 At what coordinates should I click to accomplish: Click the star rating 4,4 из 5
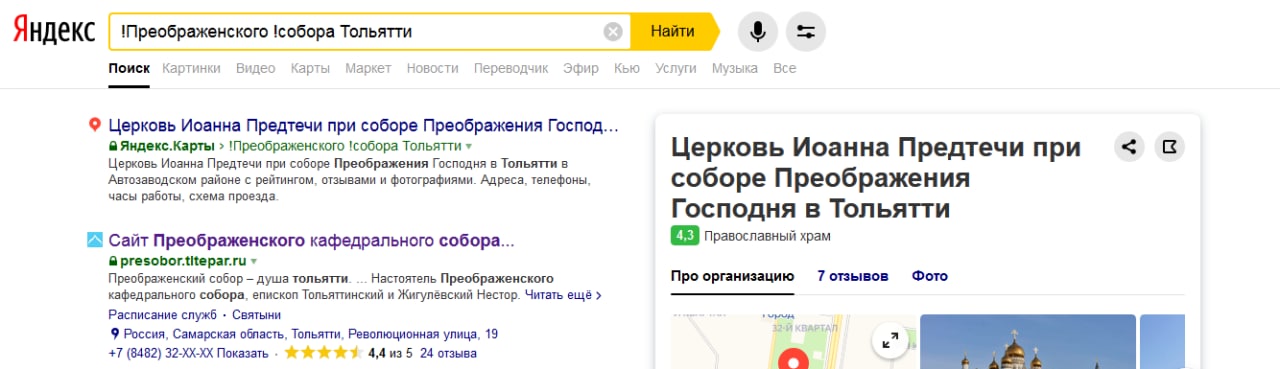tap(349, 353)
